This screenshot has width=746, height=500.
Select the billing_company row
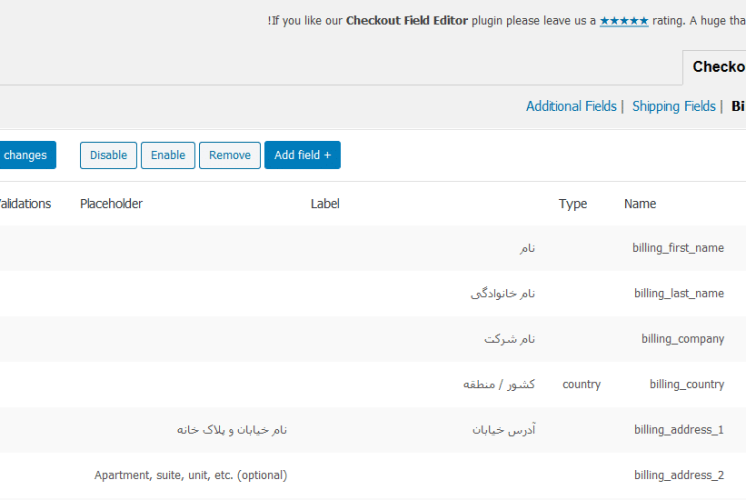373,339
